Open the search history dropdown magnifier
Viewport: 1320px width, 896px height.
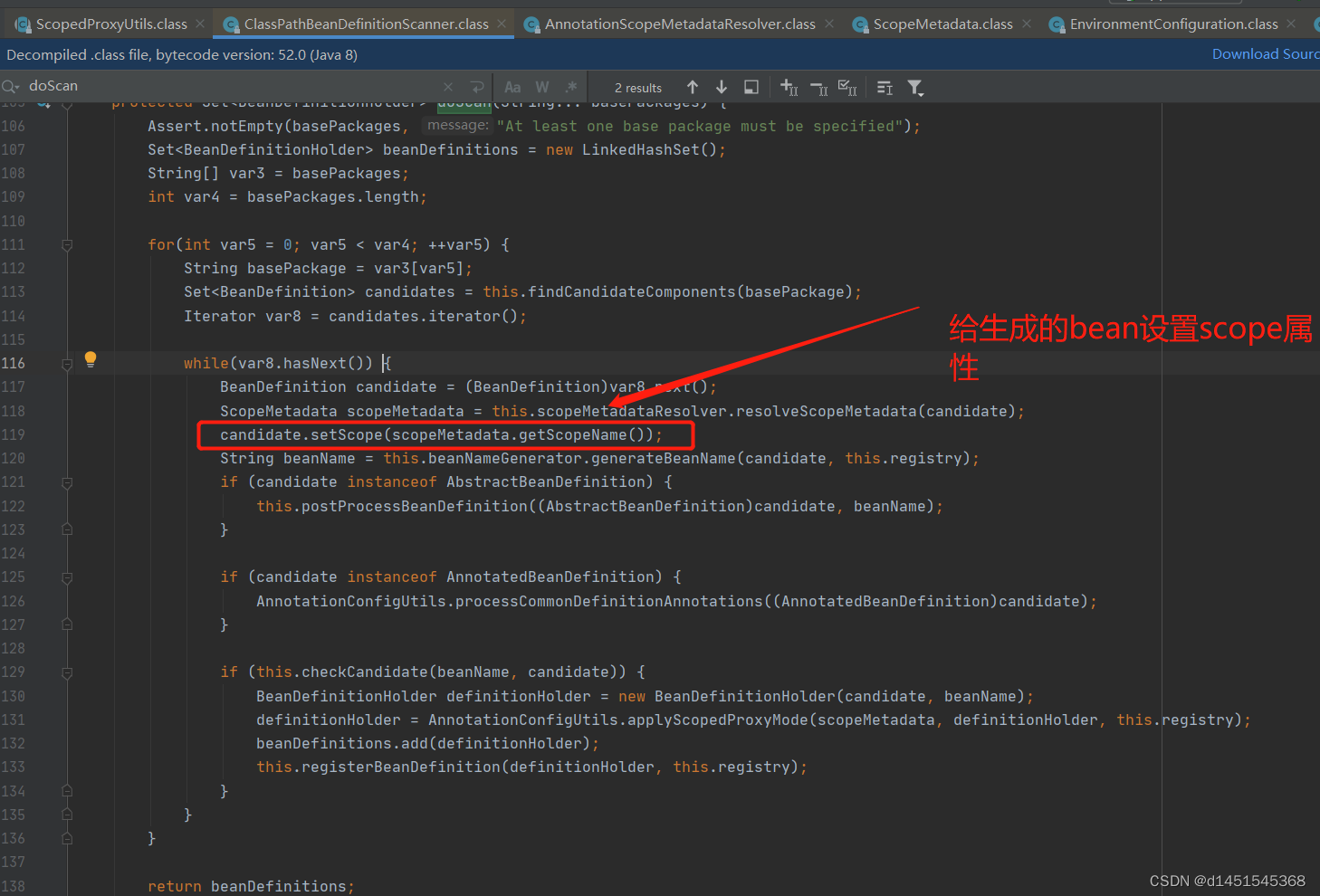(11, 86)
